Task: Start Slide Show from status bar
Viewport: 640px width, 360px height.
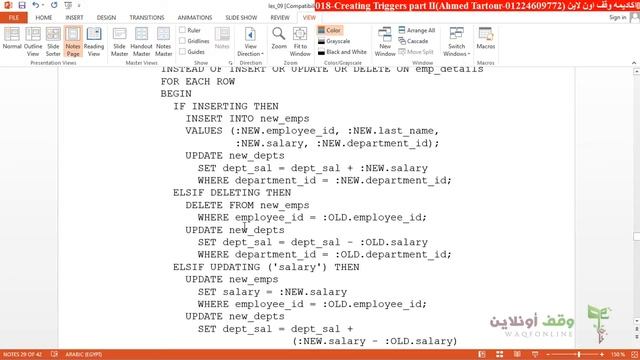Action: point(535,354)
